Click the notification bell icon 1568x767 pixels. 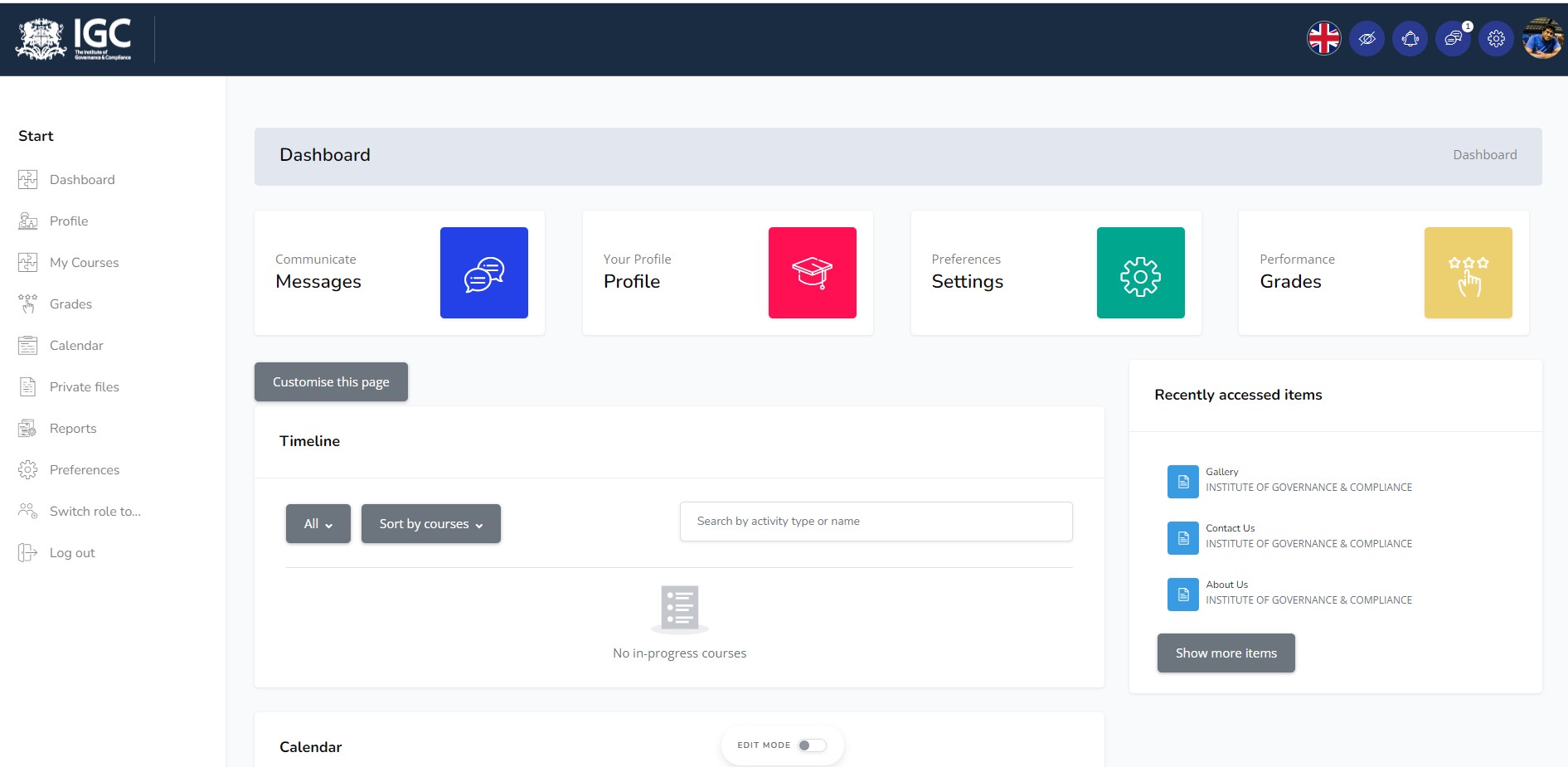1410,37
